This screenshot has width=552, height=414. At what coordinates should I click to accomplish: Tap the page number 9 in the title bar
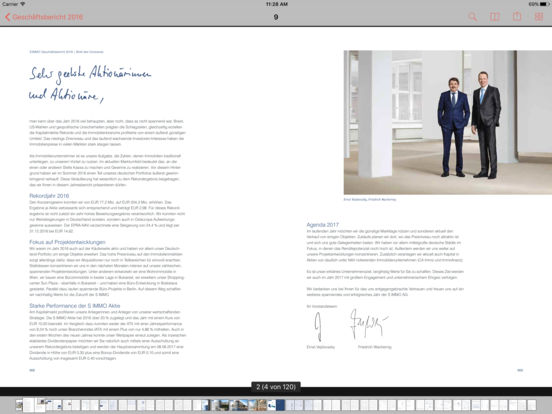[276, 17]
